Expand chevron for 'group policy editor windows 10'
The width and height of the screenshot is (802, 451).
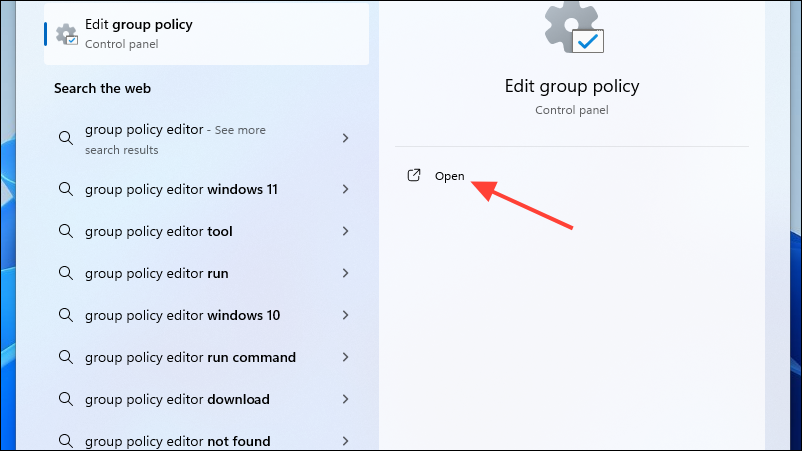(x=346, y=315)
